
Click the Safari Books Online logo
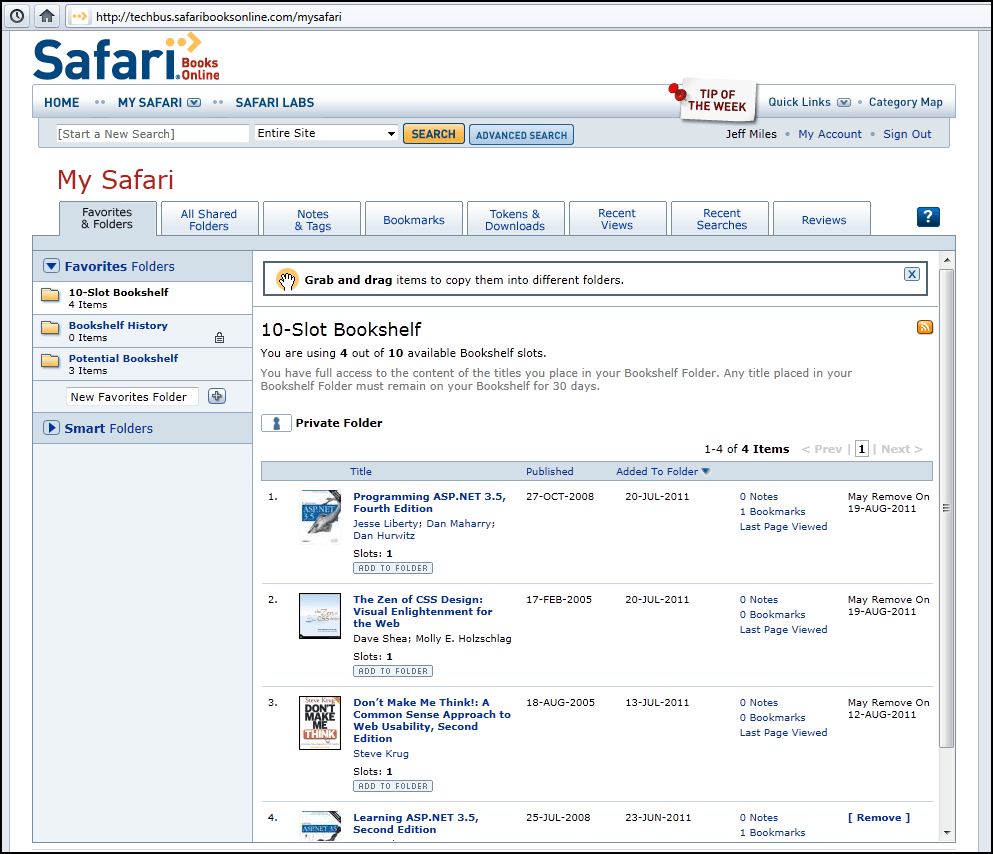click(127, 58)
